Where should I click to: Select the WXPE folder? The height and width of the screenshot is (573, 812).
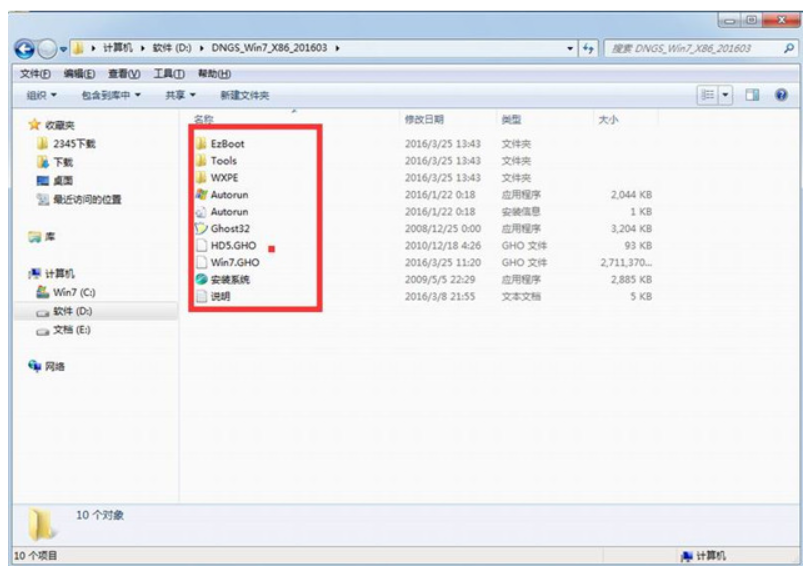tap(224, 178)
